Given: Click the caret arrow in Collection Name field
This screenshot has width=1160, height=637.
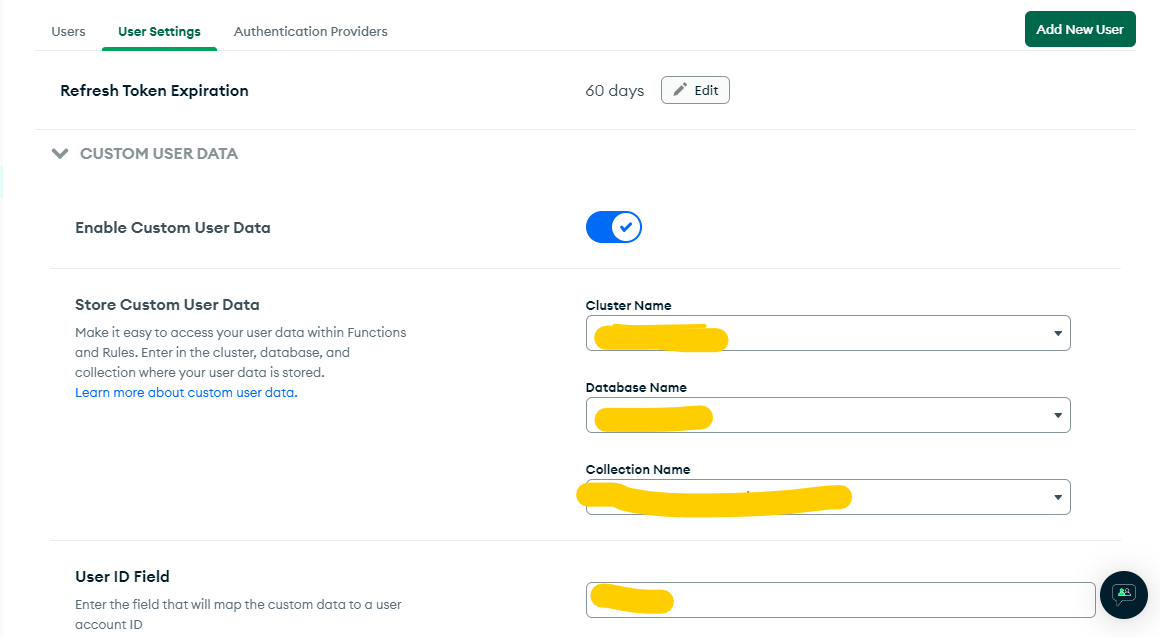Looking at the screenshot, I should (1057, 498).
